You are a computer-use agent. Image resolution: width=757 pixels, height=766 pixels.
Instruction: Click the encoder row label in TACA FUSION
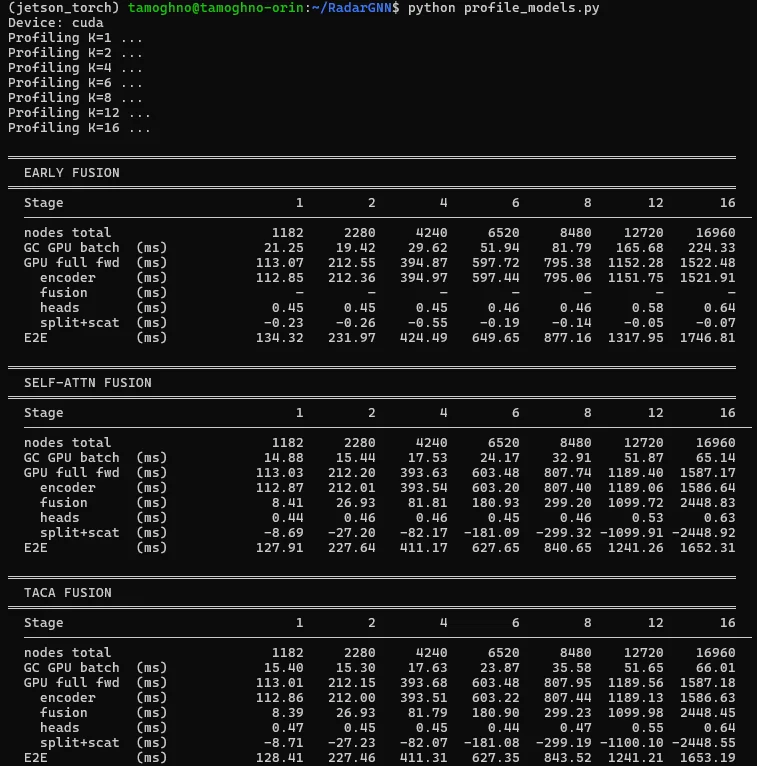pyautogui.click(x=68, y=698)
